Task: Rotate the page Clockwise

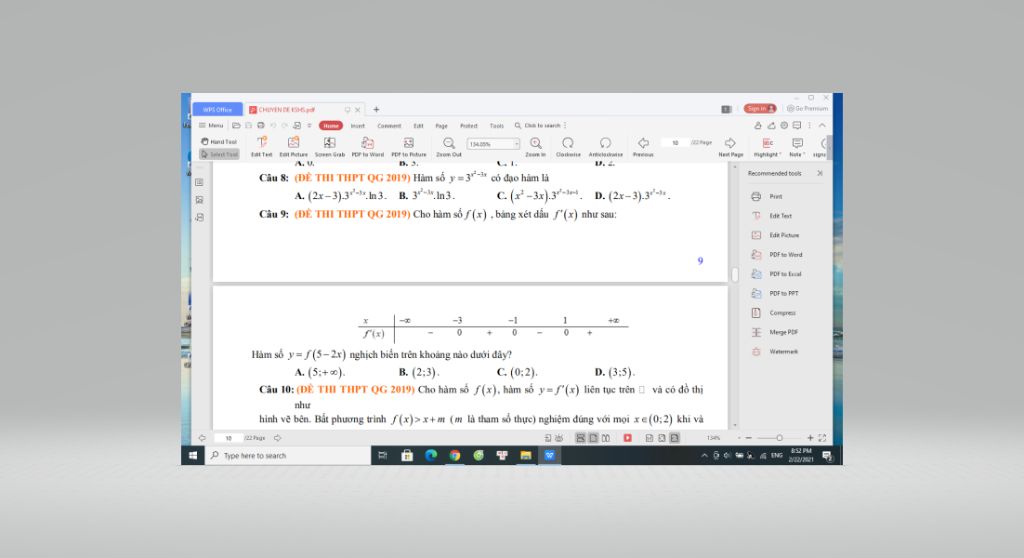Action: pos(568,147)
